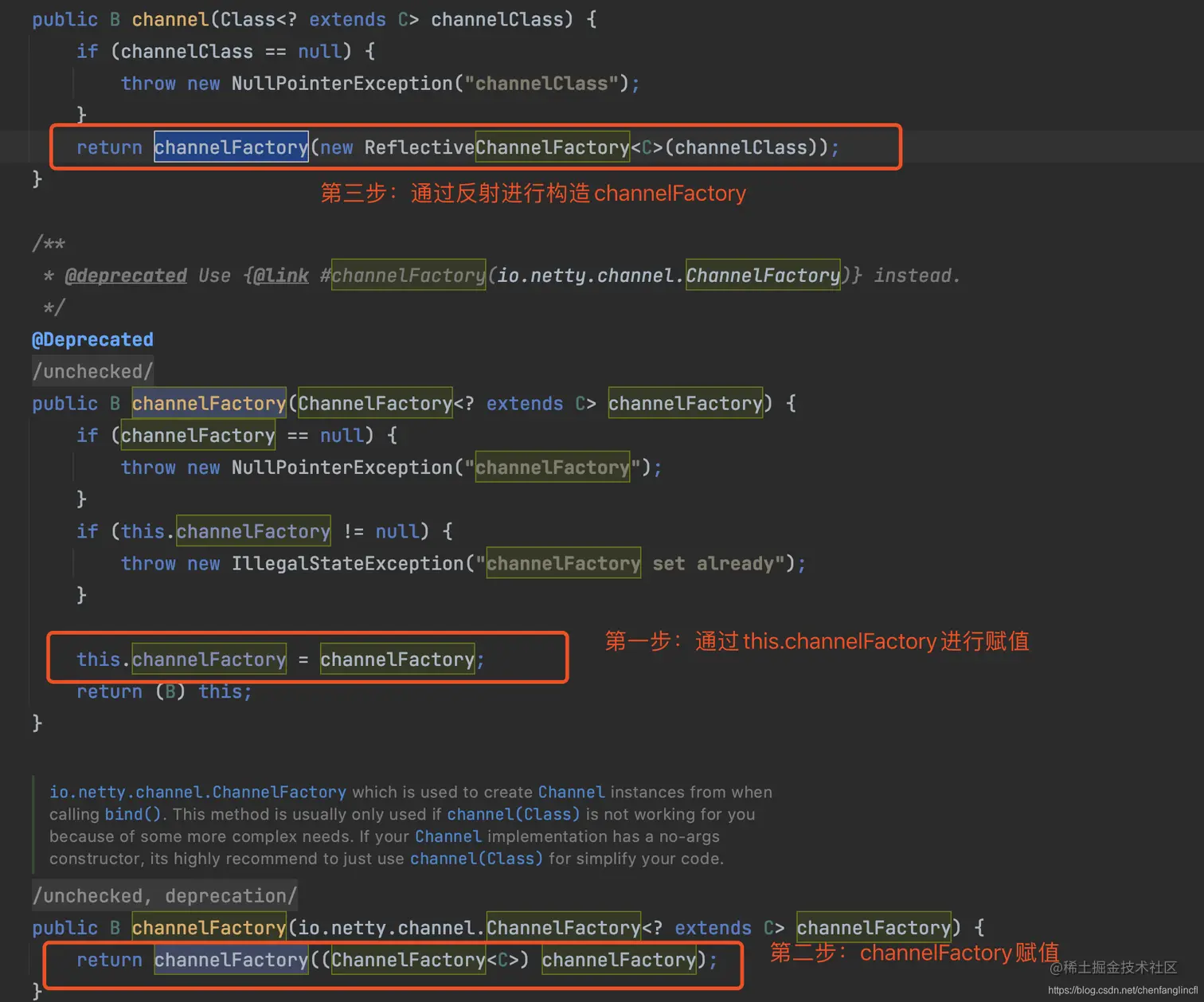The image size is (1204, 1002).
Task: Click channelClass in the 'channelClass == null' condition
Action: (x=187, y=51)
